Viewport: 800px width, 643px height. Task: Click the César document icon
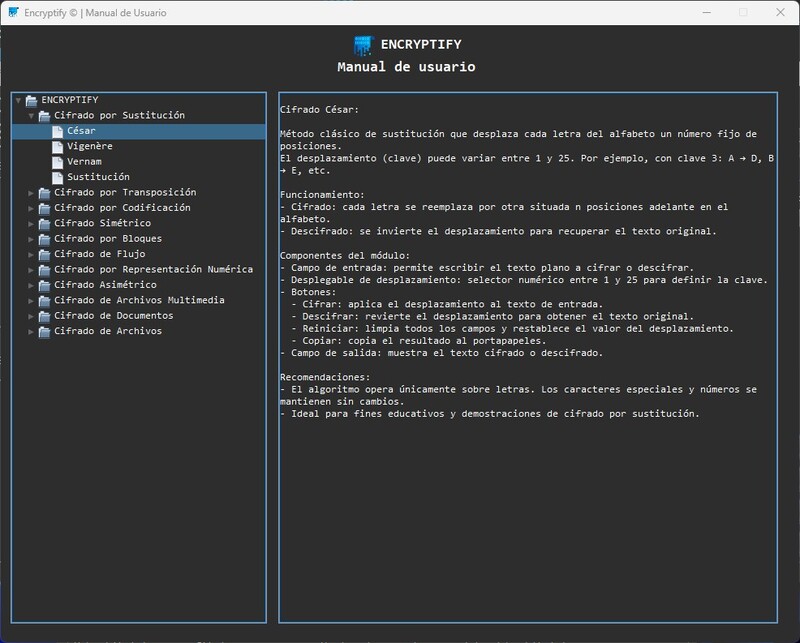(x=57, y=130)
